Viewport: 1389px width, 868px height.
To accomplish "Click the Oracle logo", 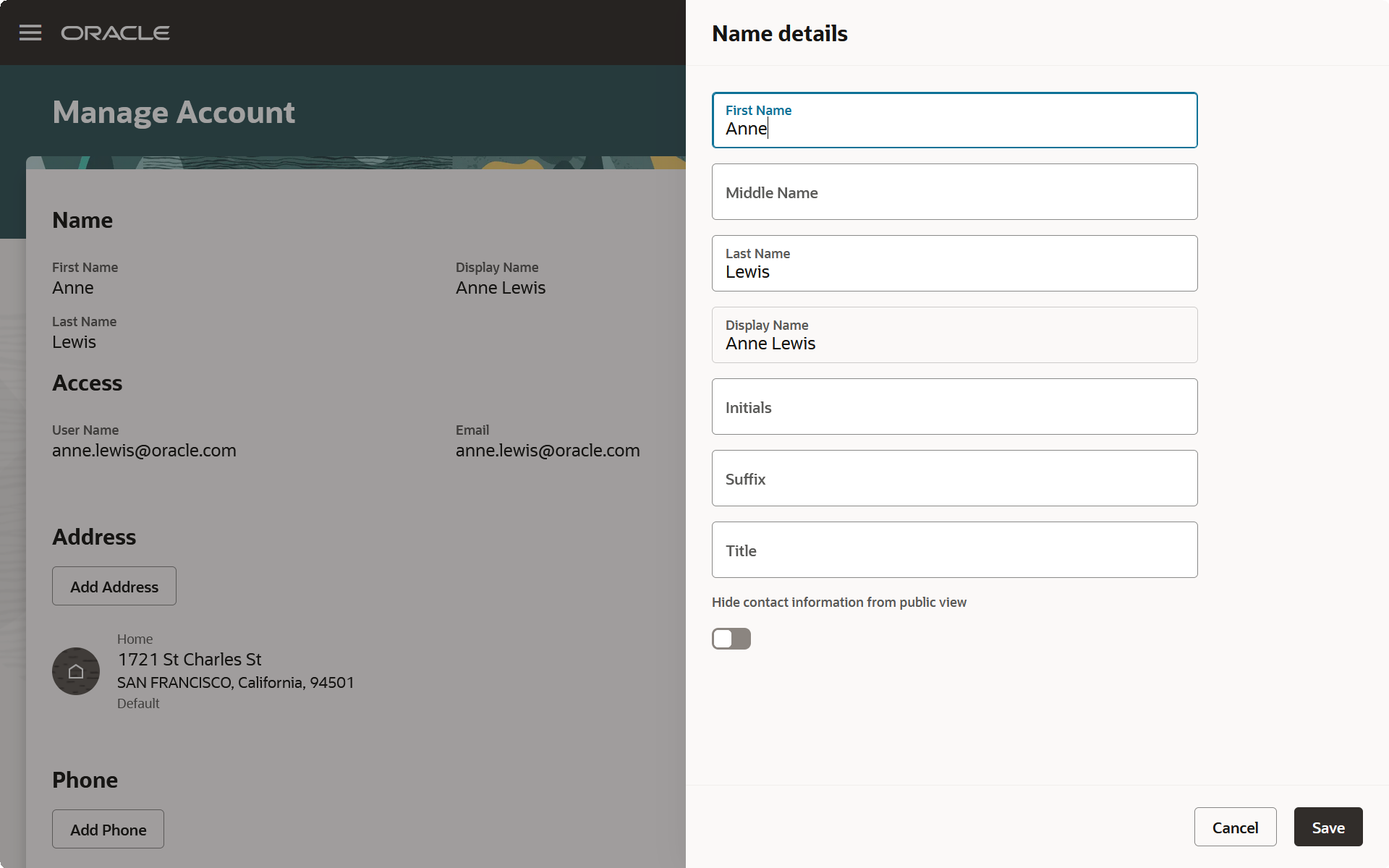I will pyautogui.click(x=116, y=32).
